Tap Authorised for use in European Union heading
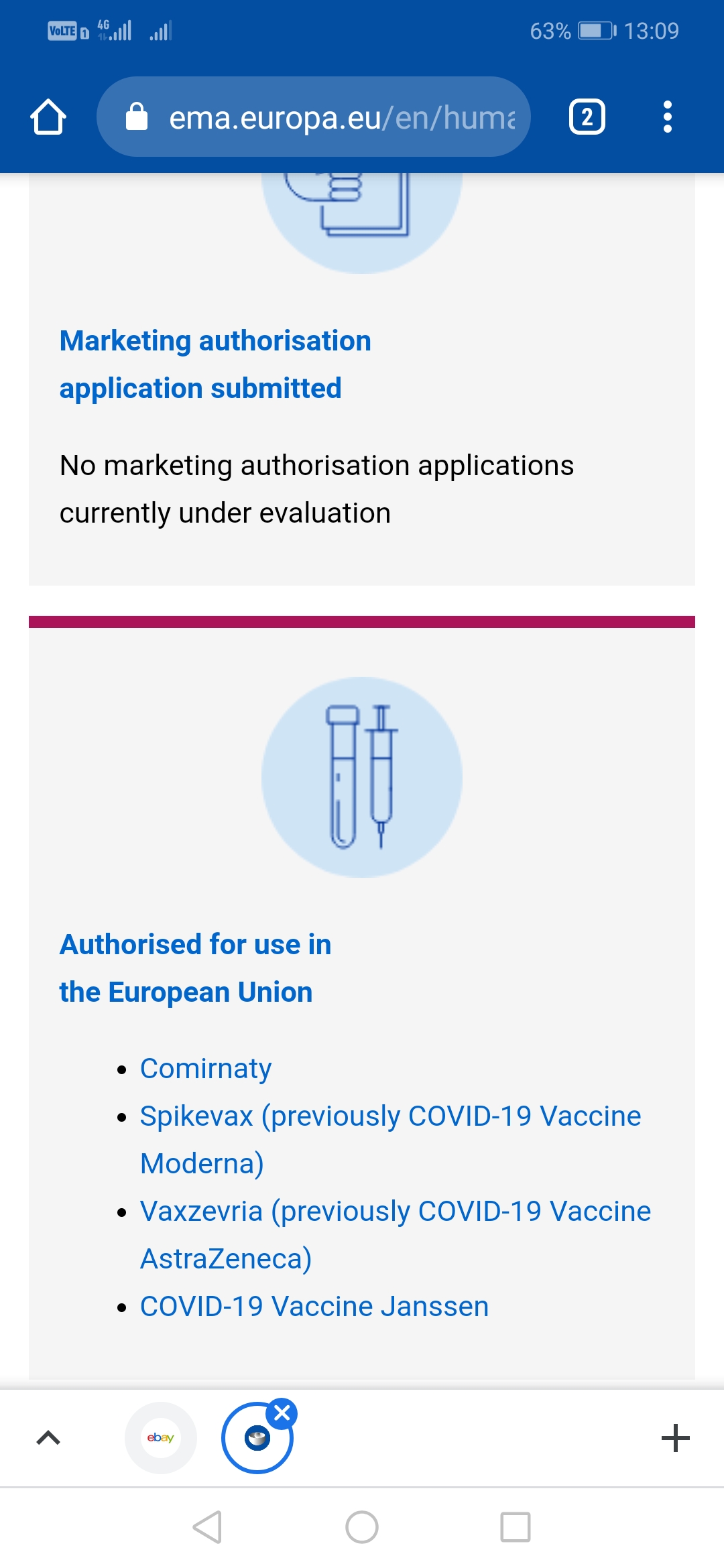724x1568 pixels. 196,968
